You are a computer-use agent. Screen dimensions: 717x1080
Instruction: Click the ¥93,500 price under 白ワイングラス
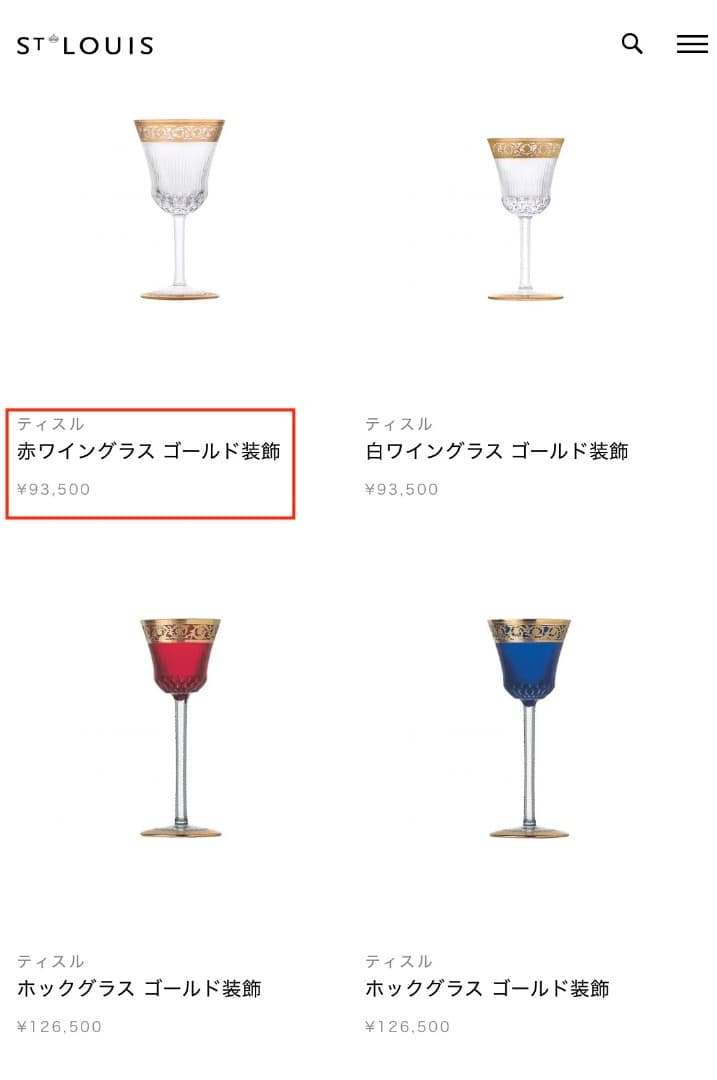tap(402, 490)
